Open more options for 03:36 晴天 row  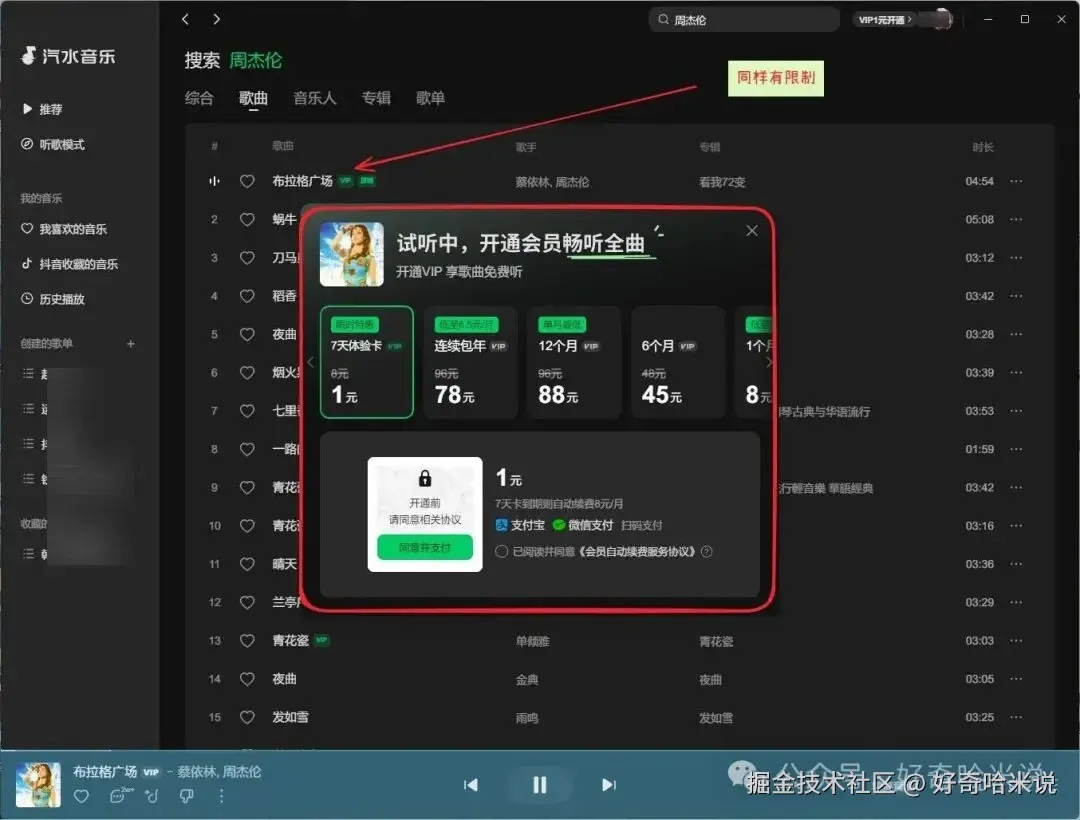point(1016,564)
